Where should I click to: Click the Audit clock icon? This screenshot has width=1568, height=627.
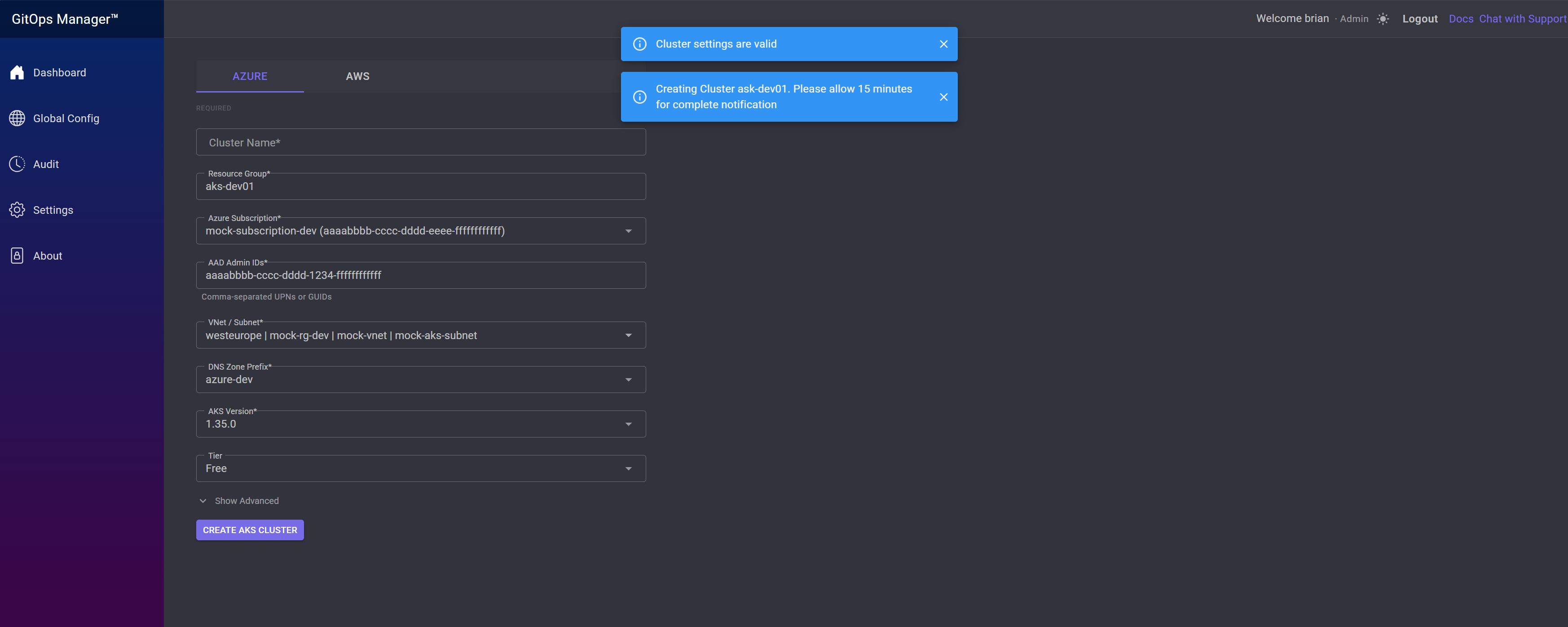coord(17,164)
